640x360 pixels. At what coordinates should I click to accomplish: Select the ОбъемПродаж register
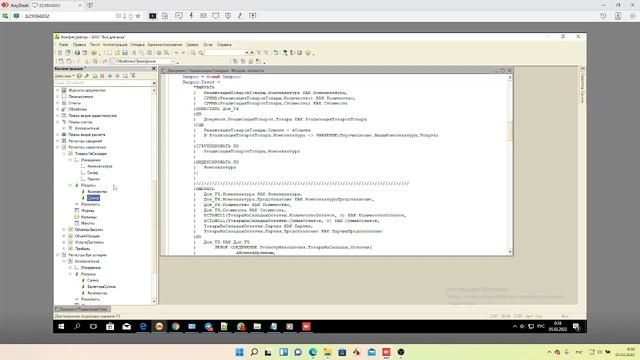pyautogui.click(x=87, y=236)
